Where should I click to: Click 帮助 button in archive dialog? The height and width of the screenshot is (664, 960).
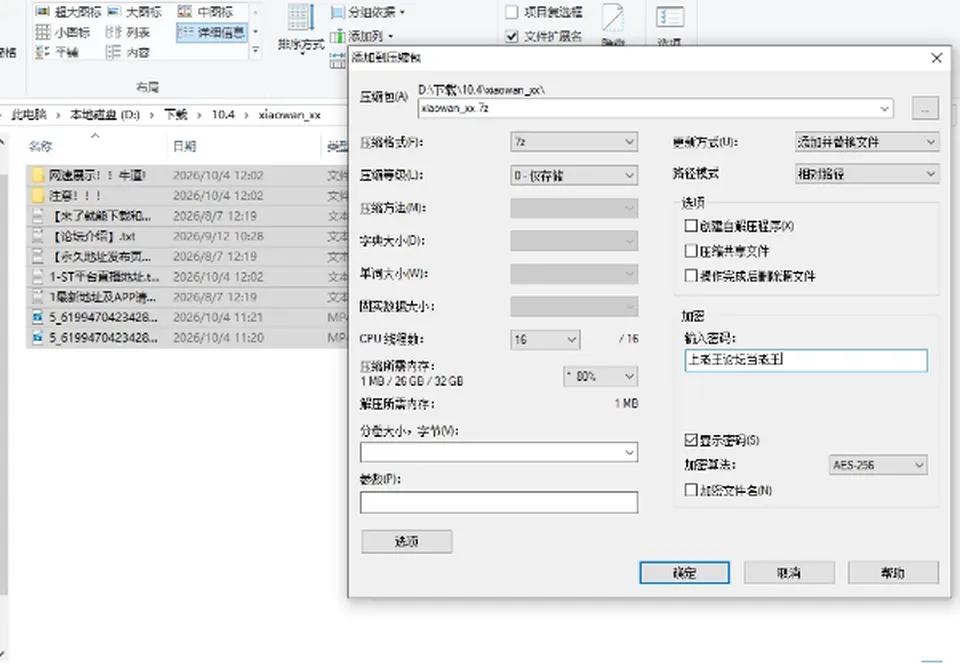point(893,573)
